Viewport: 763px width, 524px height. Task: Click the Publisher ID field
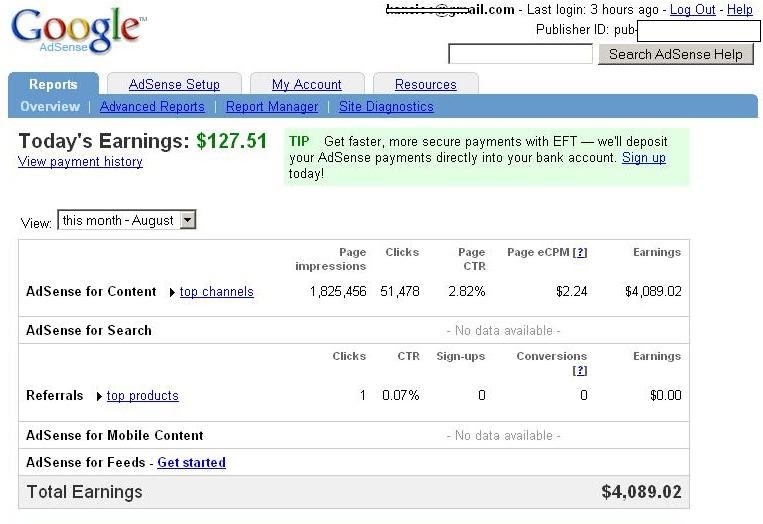point(699,32)
